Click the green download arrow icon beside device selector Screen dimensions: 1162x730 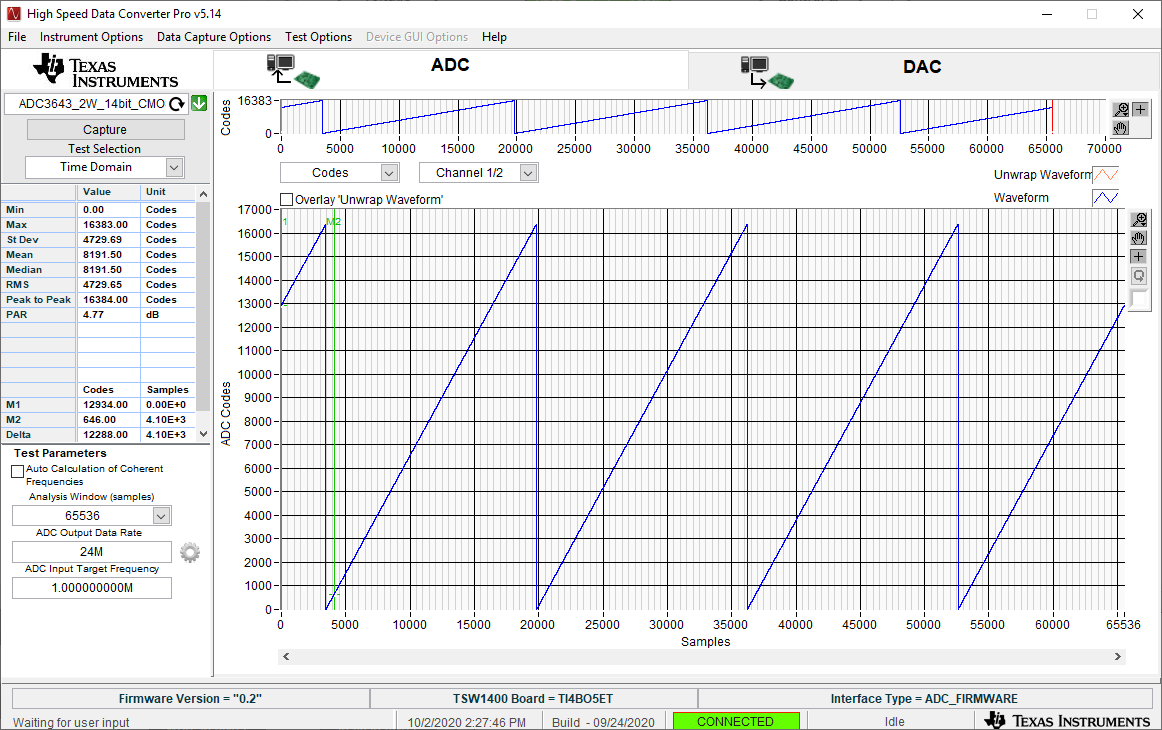coord(199,103)
